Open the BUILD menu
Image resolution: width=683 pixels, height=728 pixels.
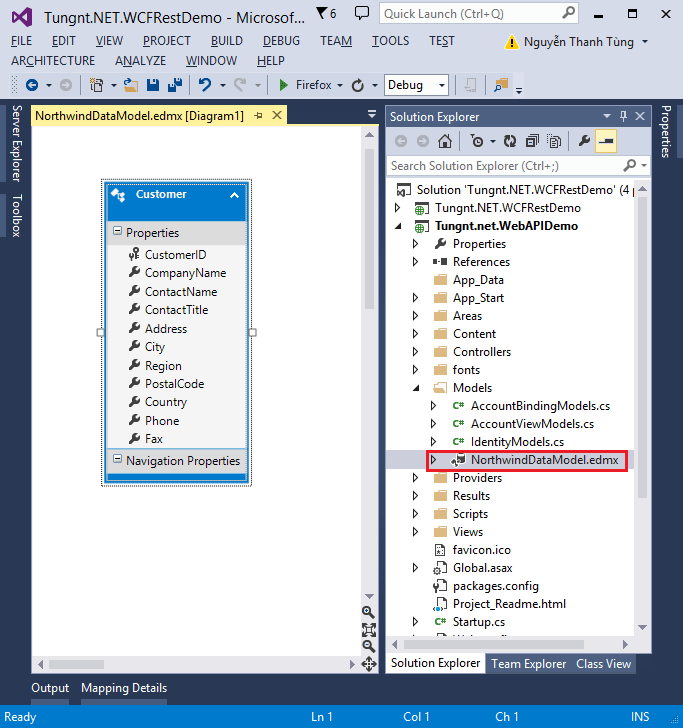pos(227,41)
